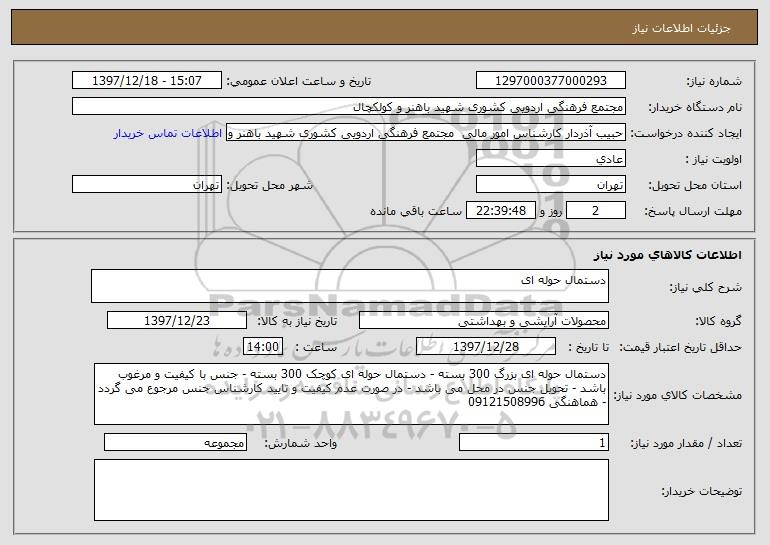Click the remaining time field 22:39:48
This screenshot has height=545, width=770.
click(x=500, y=211)
